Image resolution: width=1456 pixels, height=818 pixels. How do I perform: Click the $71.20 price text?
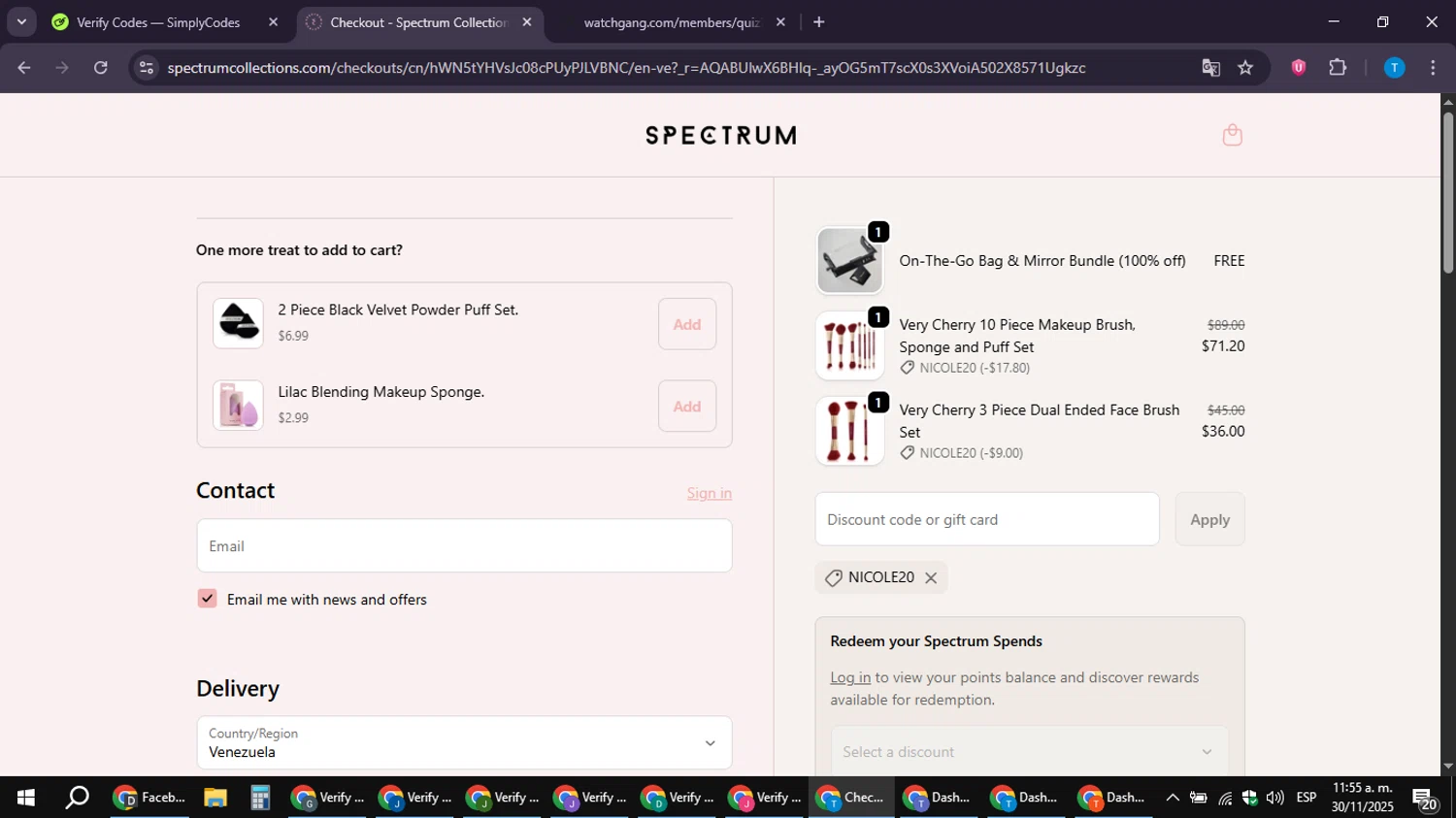[x=1223, y=346]
